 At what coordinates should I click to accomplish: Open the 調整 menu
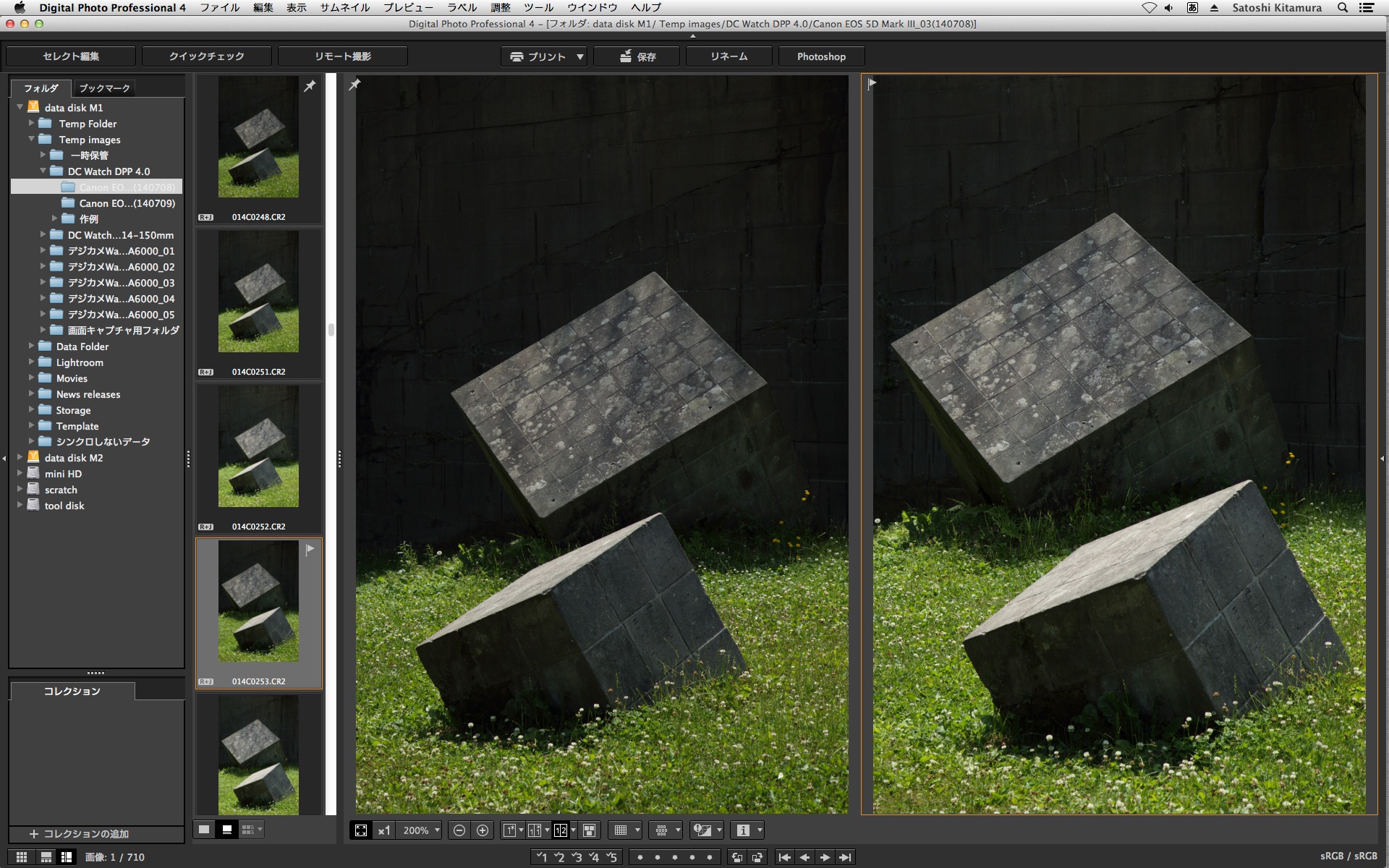coord(501,7)
